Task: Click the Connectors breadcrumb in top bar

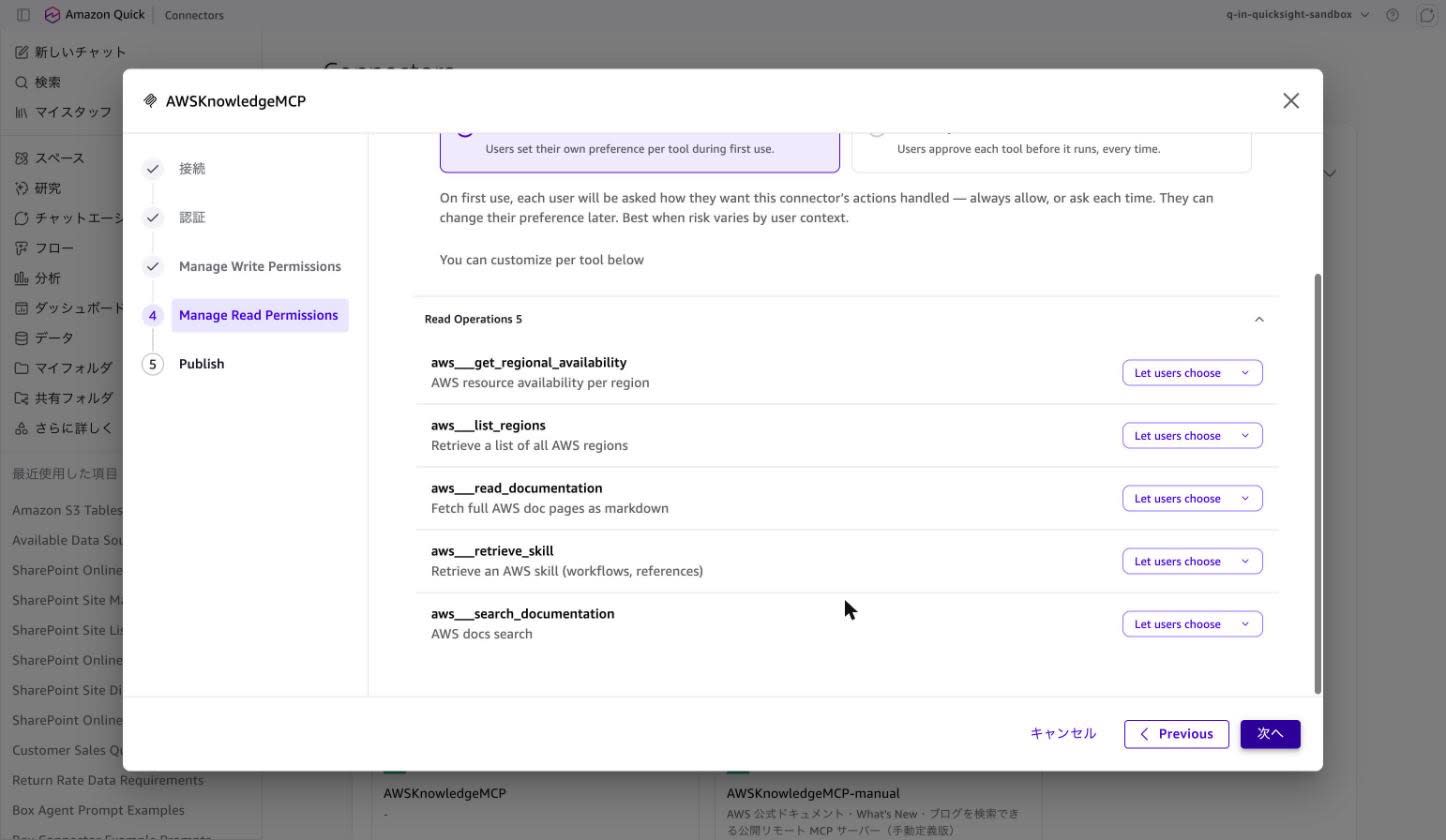Action: tap(194, 15)
